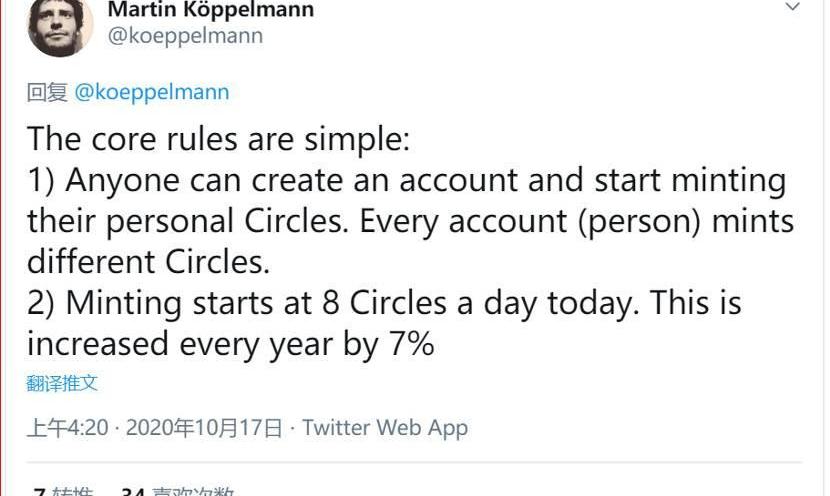Click the text 'increased every year by 7%'
830x496 pixels.
click(231, 344)
